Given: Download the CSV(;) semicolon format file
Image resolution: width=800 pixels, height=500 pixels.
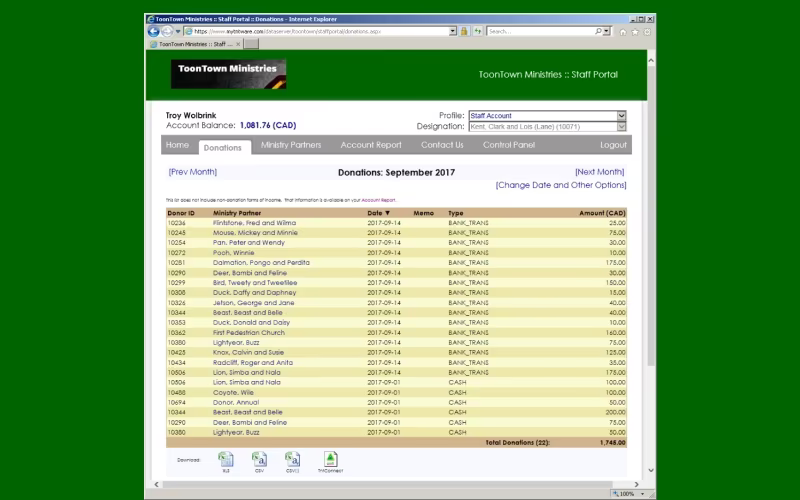Looking at the screenshot, I should (292, 459).
